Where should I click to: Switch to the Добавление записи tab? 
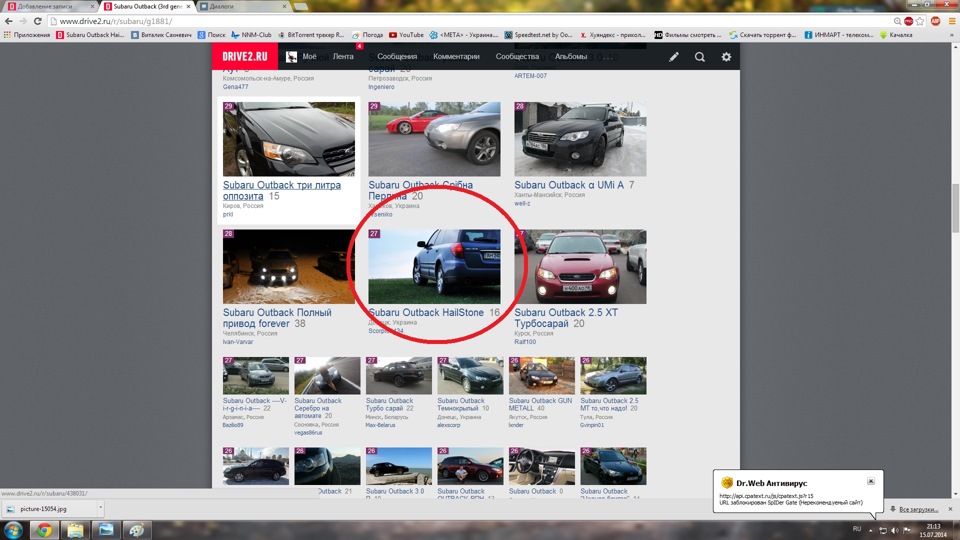click(51, 6)
